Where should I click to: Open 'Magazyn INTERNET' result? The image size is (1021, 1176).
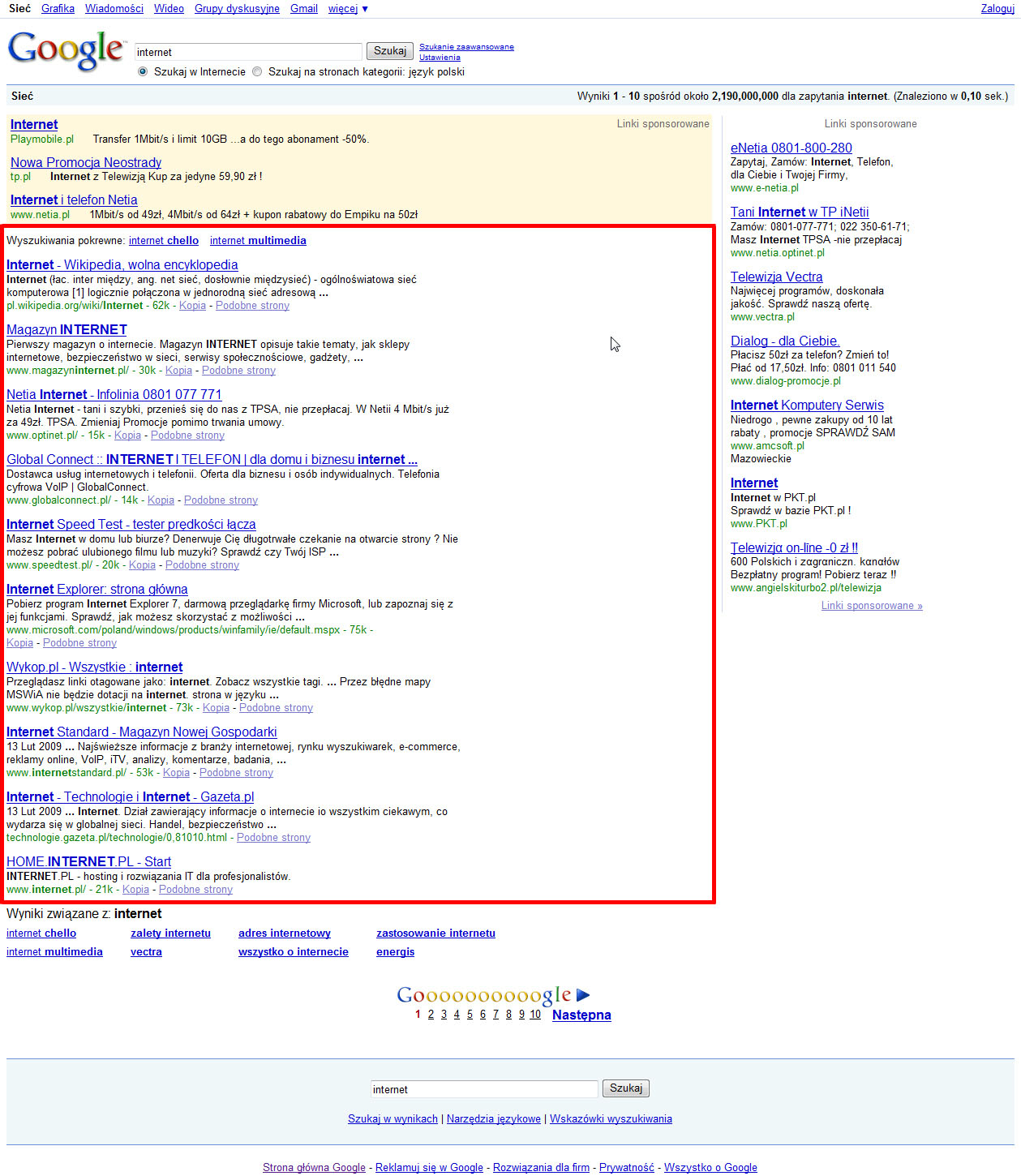pyautogui.click(x=66, y=329)
